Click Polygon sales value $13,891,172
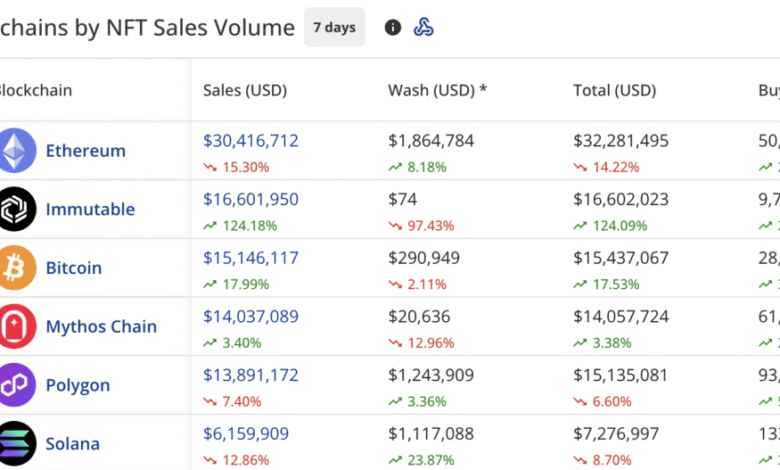The image size is (780, 470). (x=251, y=376)
